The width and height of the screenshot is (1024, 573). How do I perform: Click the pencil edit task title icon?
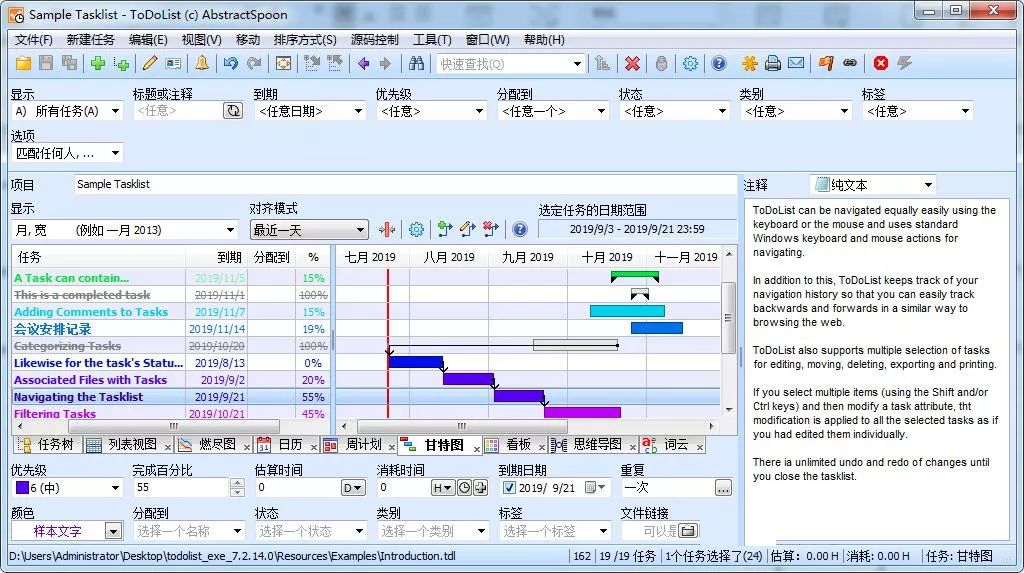point(150,63)
